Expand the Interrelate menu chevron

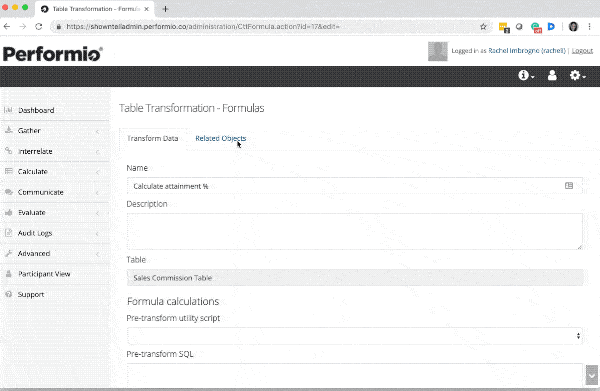pos(98,152)
